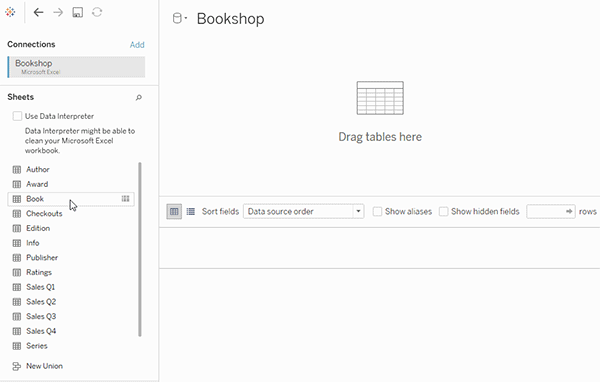
Task: Select the Award sheet name
Action: click(37, 184)
